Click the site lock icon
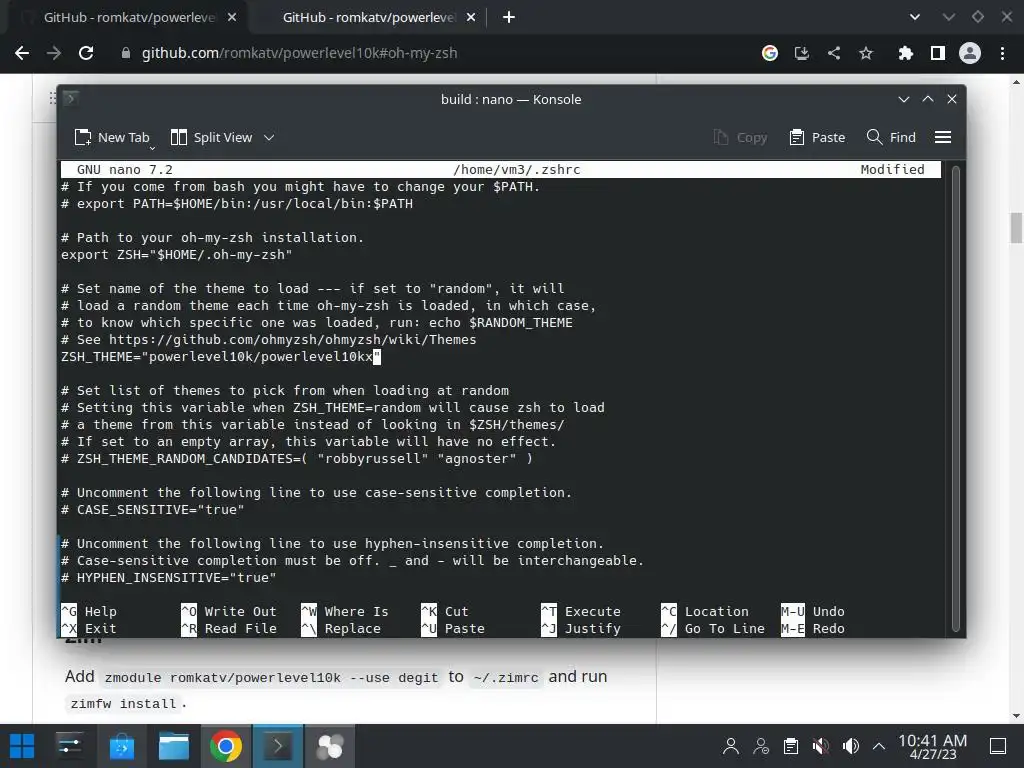 pyautogui.click(x=125, y=54)
